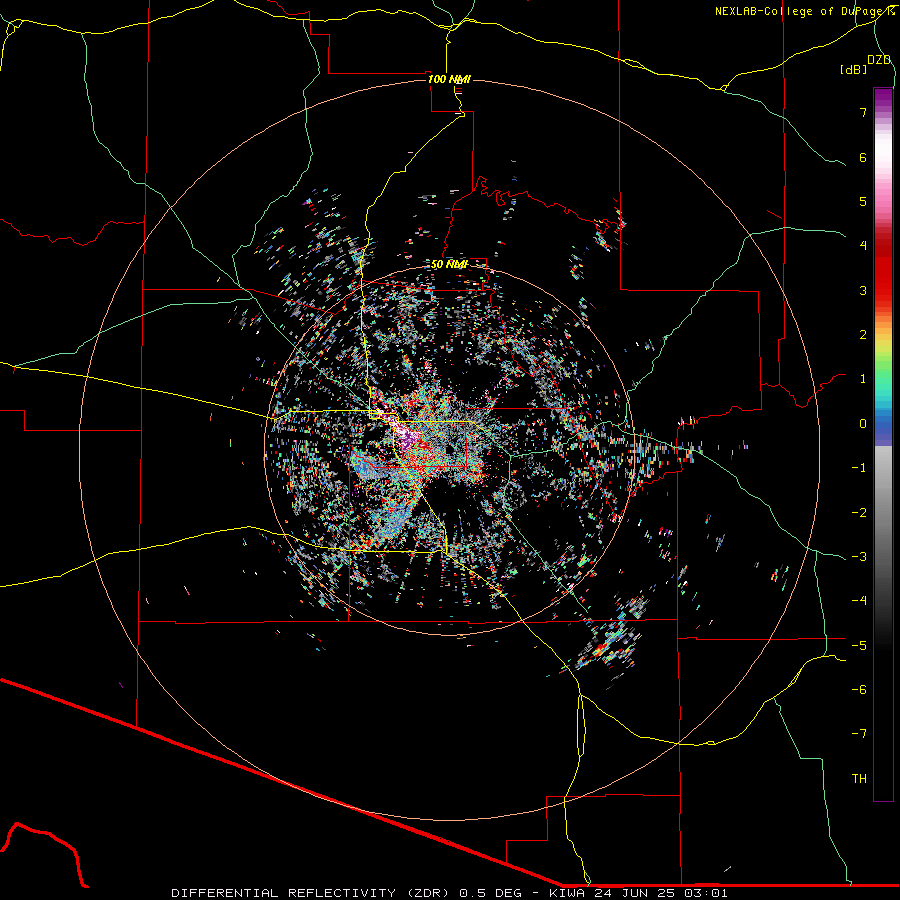Select the -3 value on the scale
This screenshot has height=900, width=900.
(x=859, y=557)
